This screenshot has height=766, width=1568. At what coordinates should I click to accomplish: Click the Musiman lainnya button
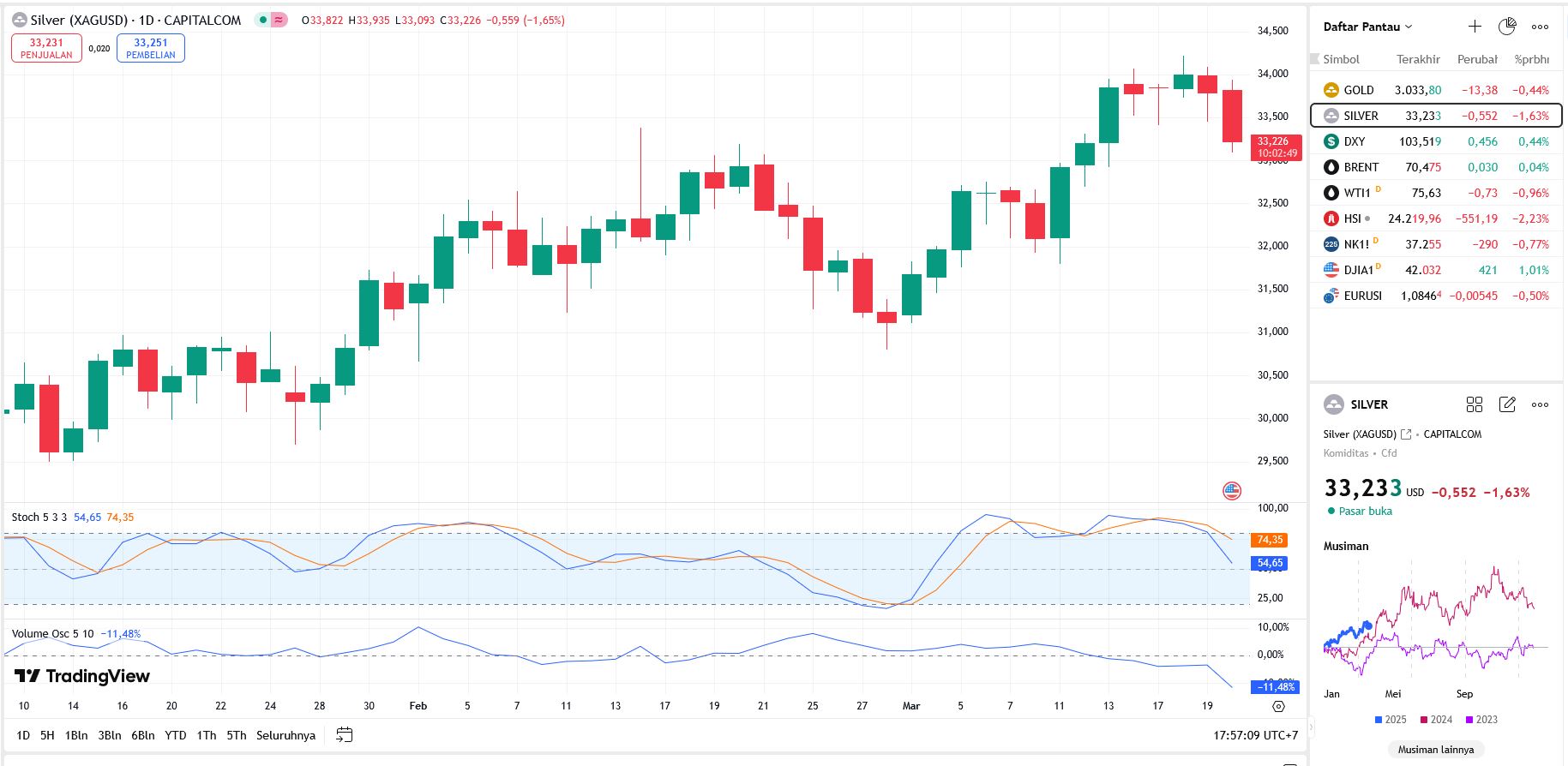[x=1436, y=750]
